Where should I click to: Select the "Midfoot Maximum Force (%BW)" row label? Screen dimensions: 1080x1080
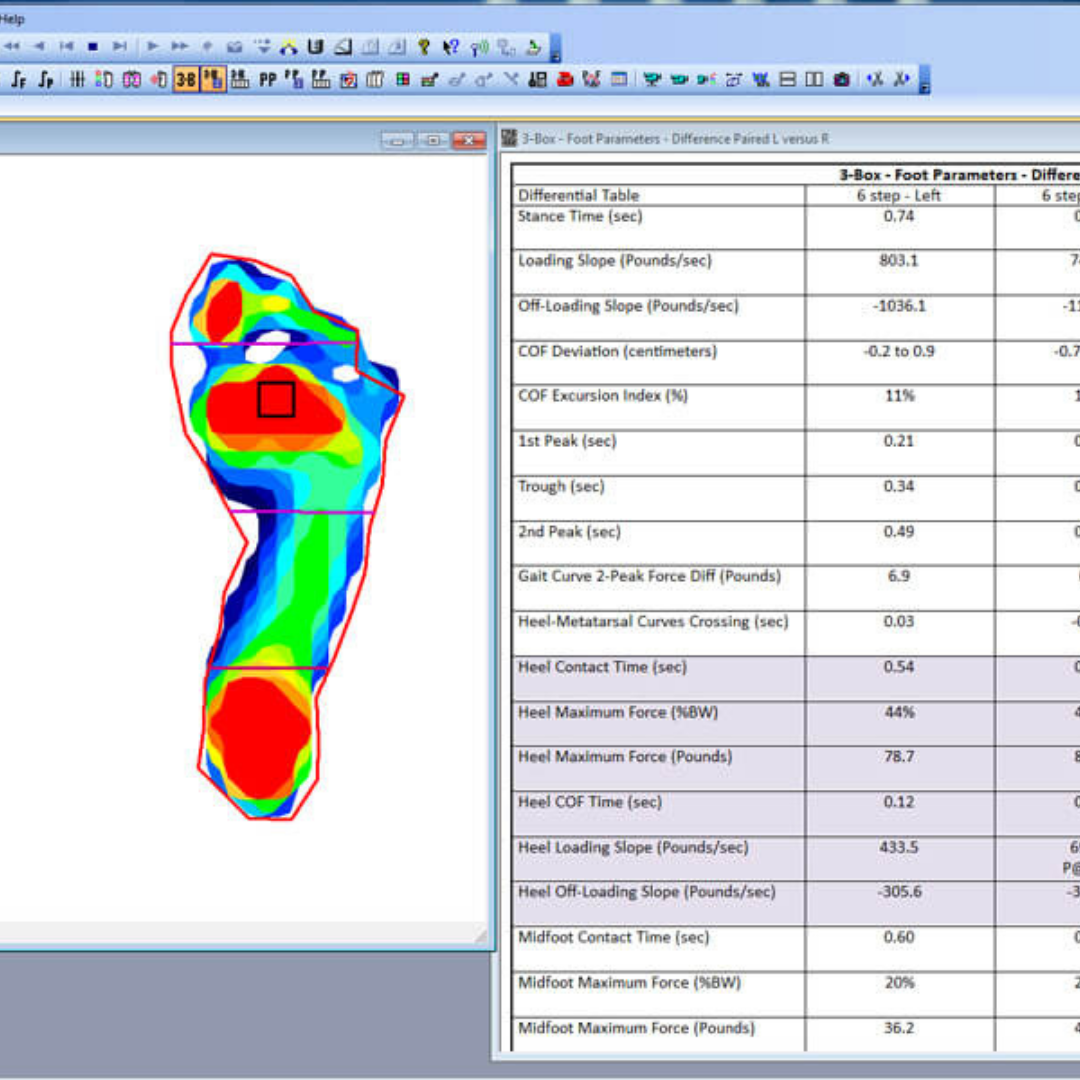coord(630,982)
